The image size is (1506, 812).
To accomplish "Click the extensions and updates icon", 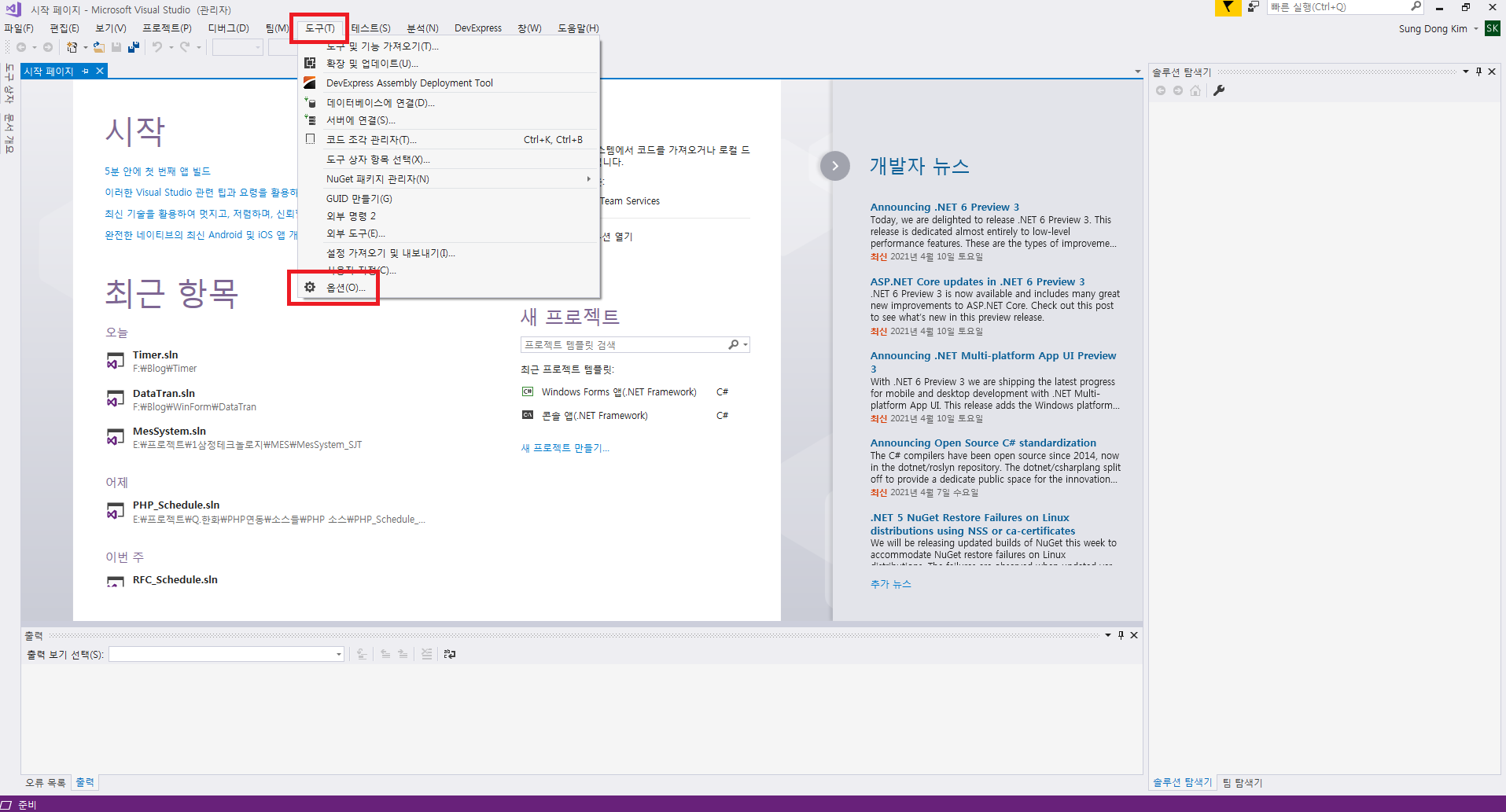I will tap(310, 63).
